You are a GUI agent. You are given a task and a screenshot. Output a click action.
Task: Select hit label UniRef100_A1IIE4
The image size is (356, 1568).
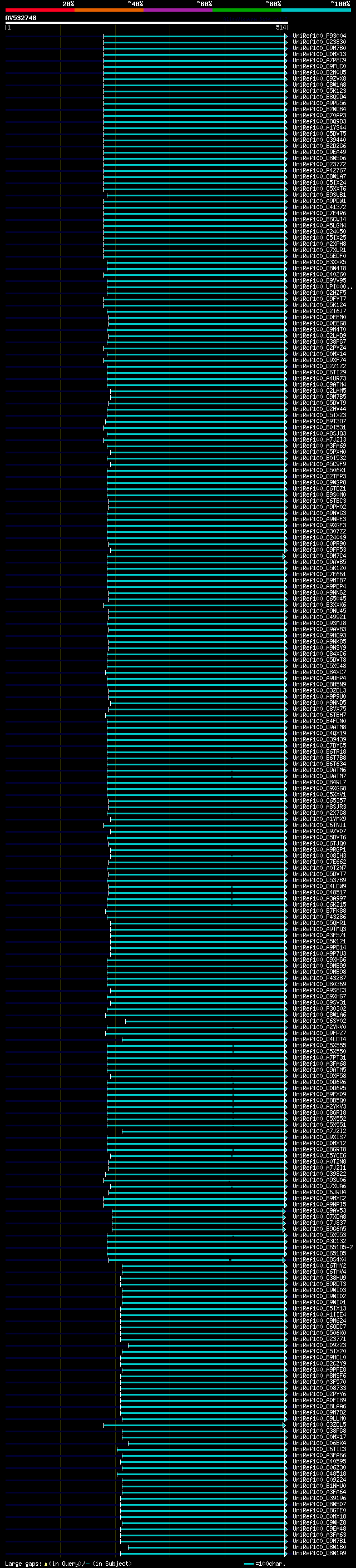(319, 1315)
